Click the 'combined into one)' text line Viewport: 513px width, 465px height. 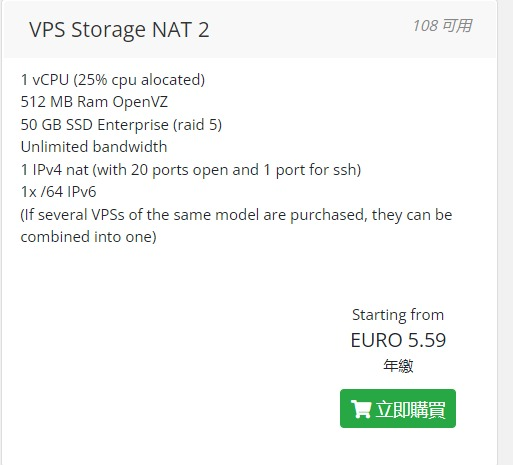[88, 237]
